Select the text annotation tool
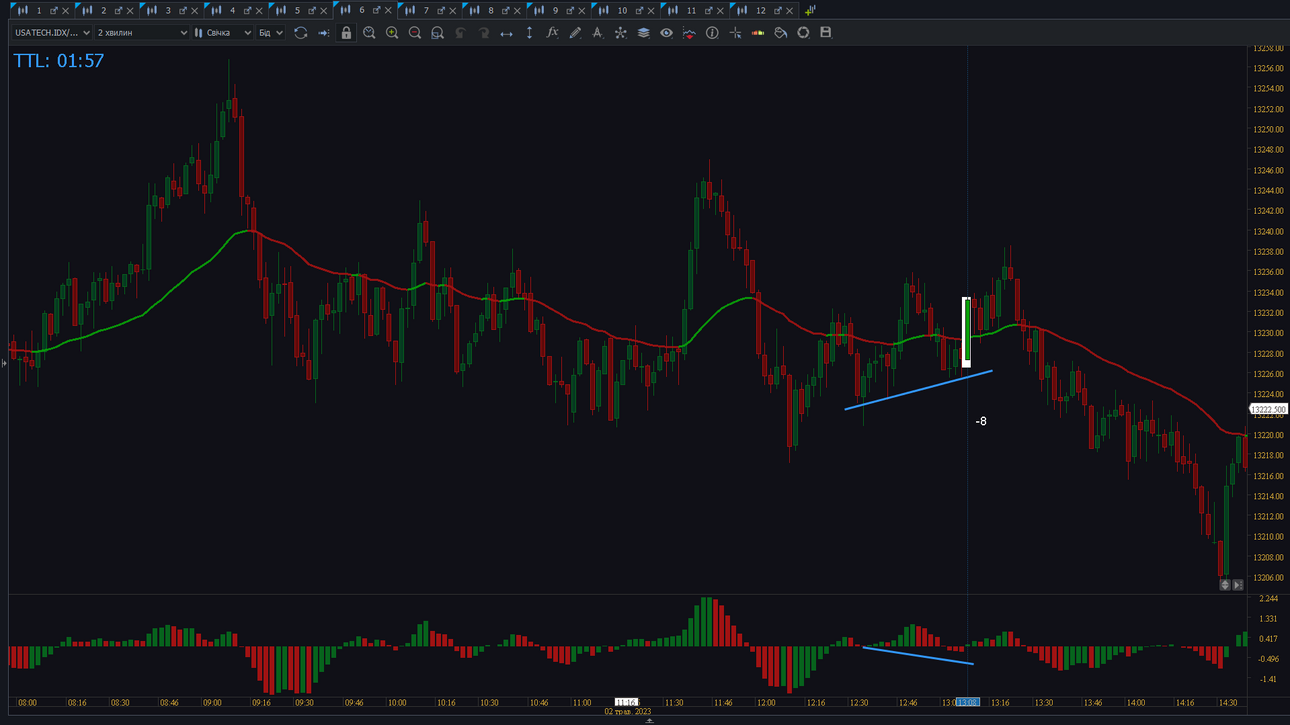 597,33
